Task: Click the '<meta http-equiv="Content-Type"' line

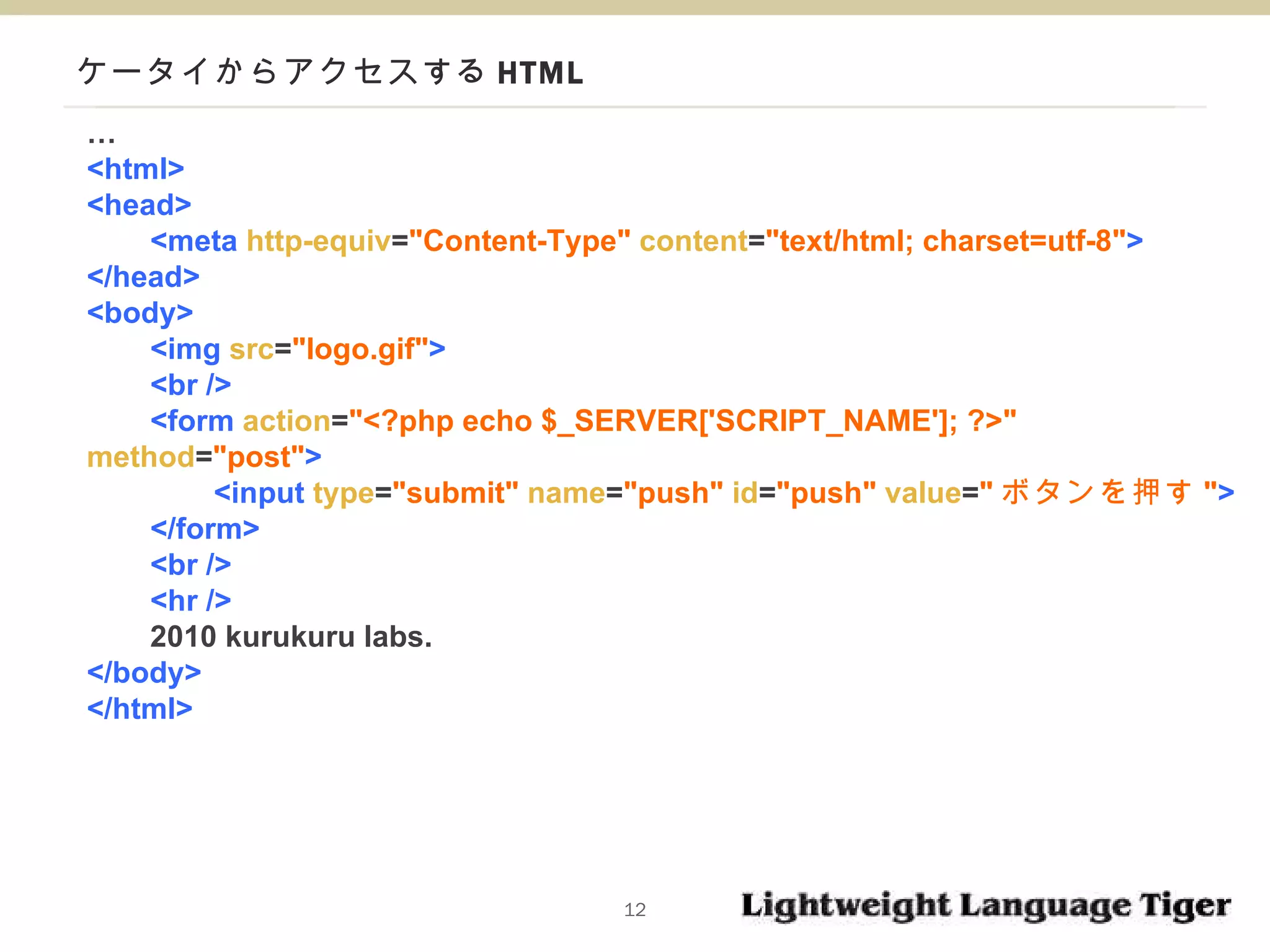Action: point(646,241)
